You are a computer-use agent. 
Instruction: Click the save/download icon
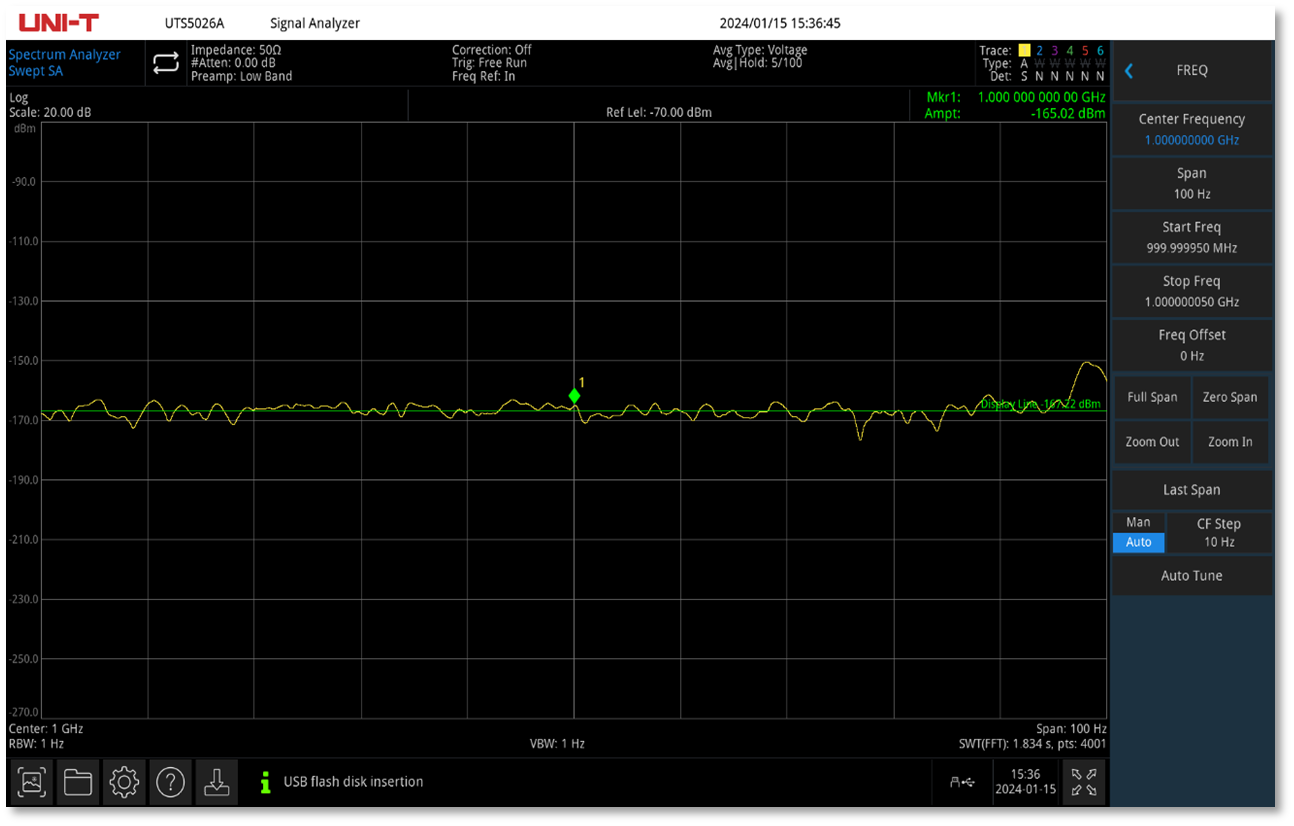tap(216, 782)
